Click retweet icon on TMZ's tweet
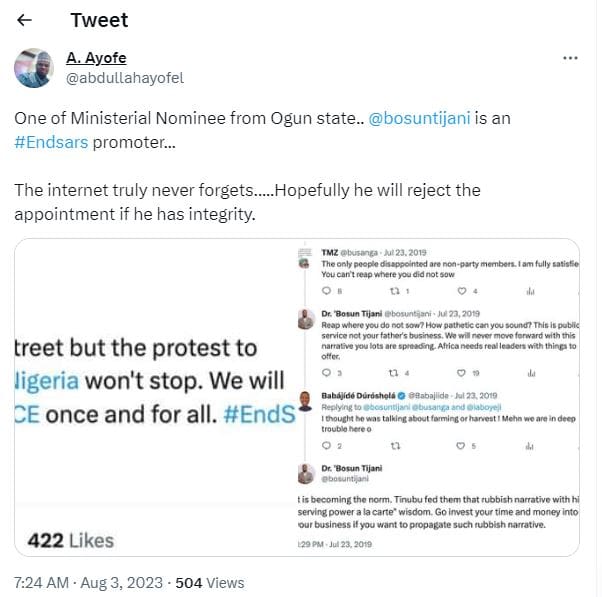Image resolution: width=602 pixels, height=597 pixels. point(395,291)
